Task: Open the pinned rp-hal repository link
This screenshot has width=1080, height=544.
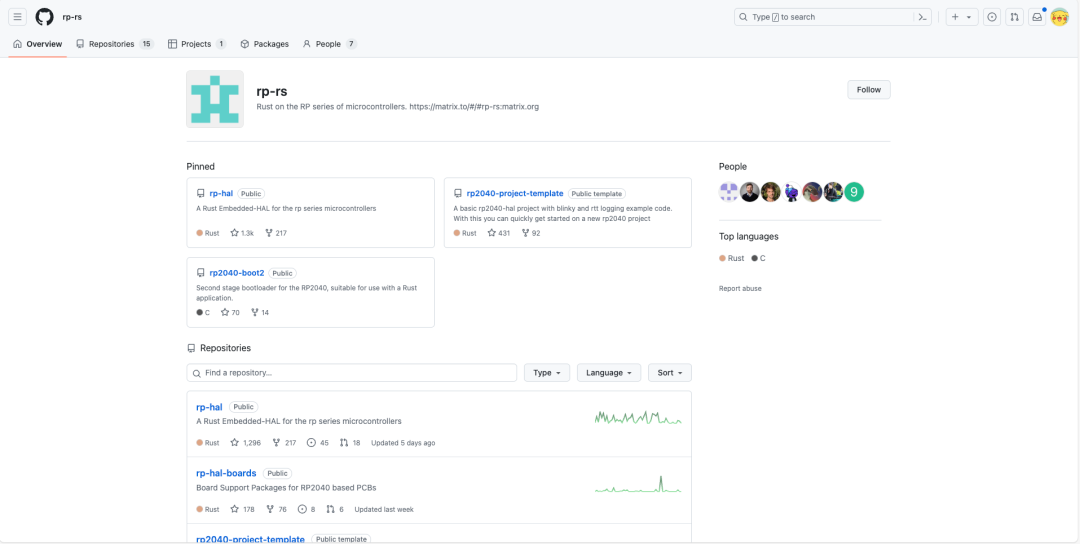Action: pyautogui.click(x=221, y=193)
